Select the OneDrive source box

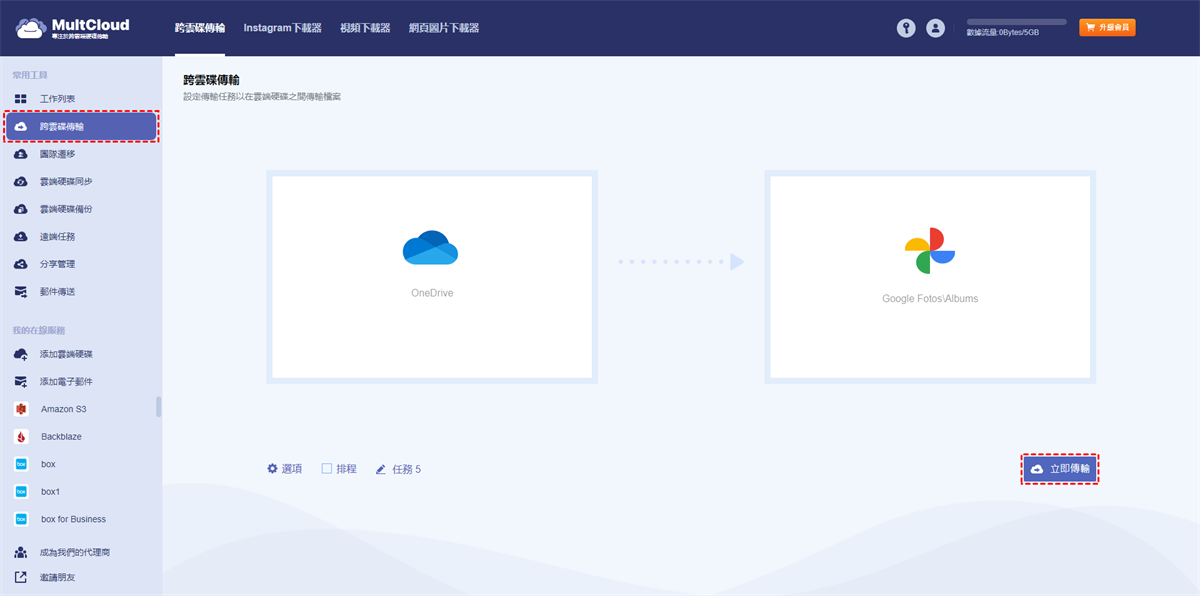coord(432,277)
